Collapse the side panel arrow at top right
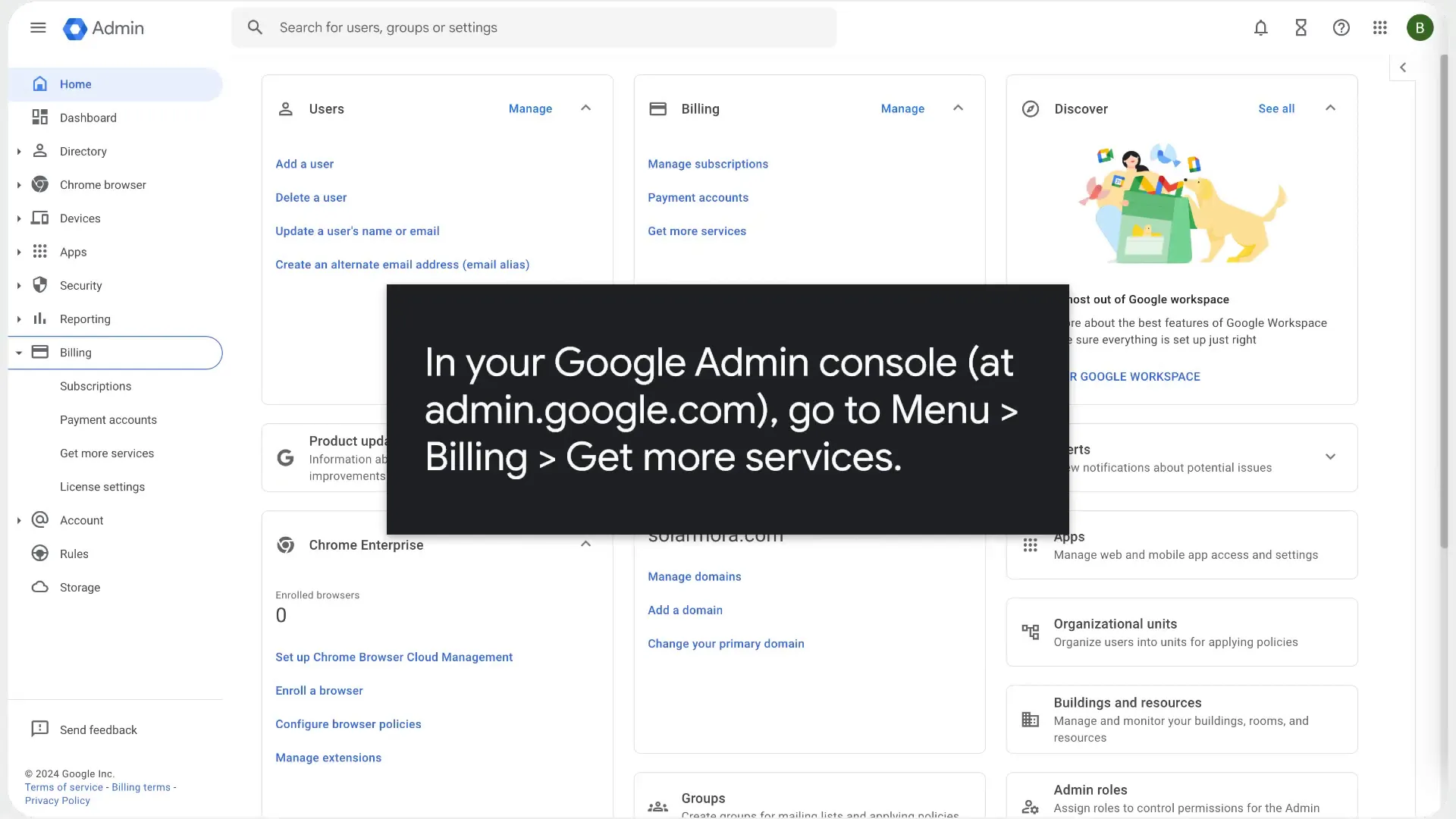1456x819 pixels. 1403,67
